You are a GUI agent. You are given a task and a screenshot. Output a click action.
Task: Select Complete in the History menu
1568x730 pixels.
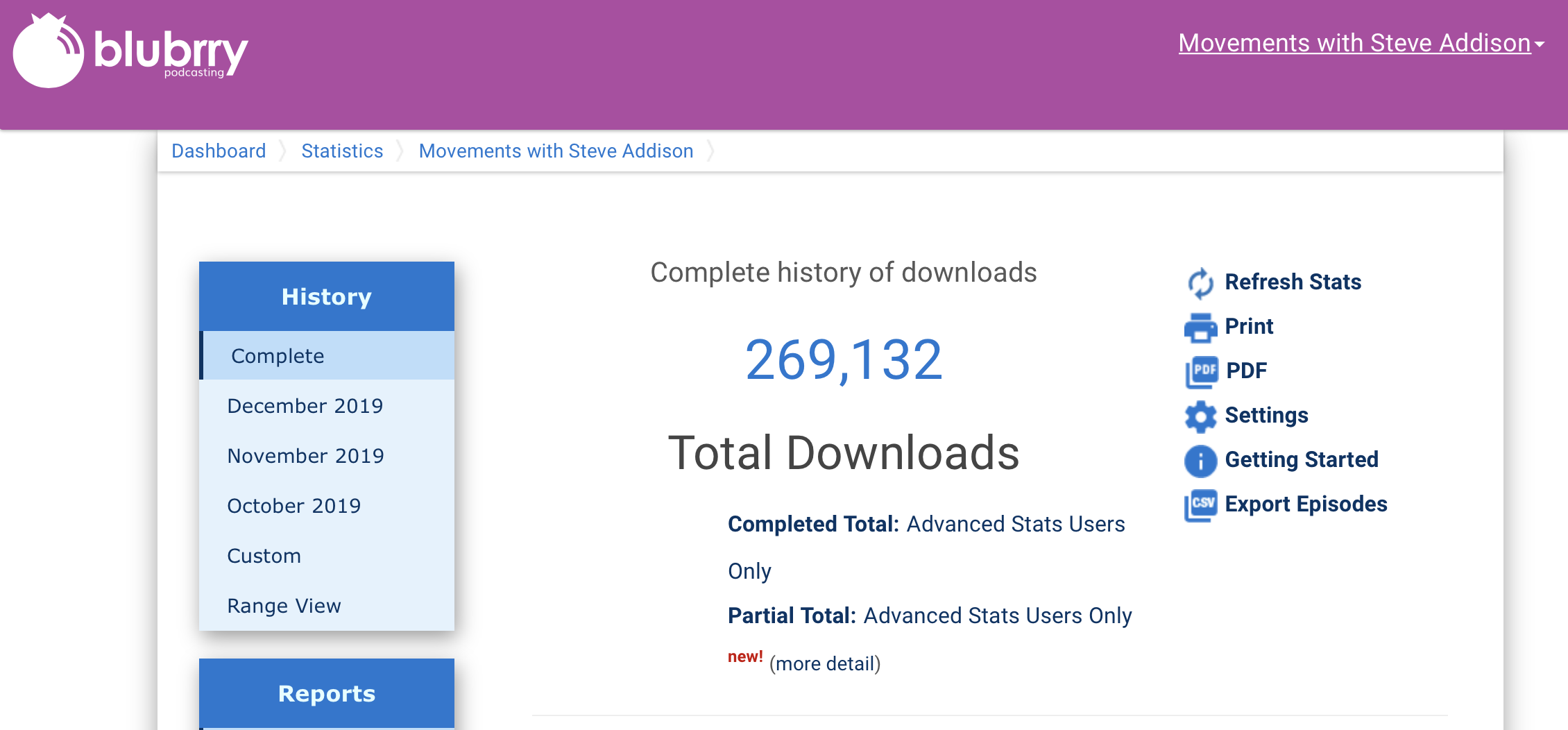point(327,355)
